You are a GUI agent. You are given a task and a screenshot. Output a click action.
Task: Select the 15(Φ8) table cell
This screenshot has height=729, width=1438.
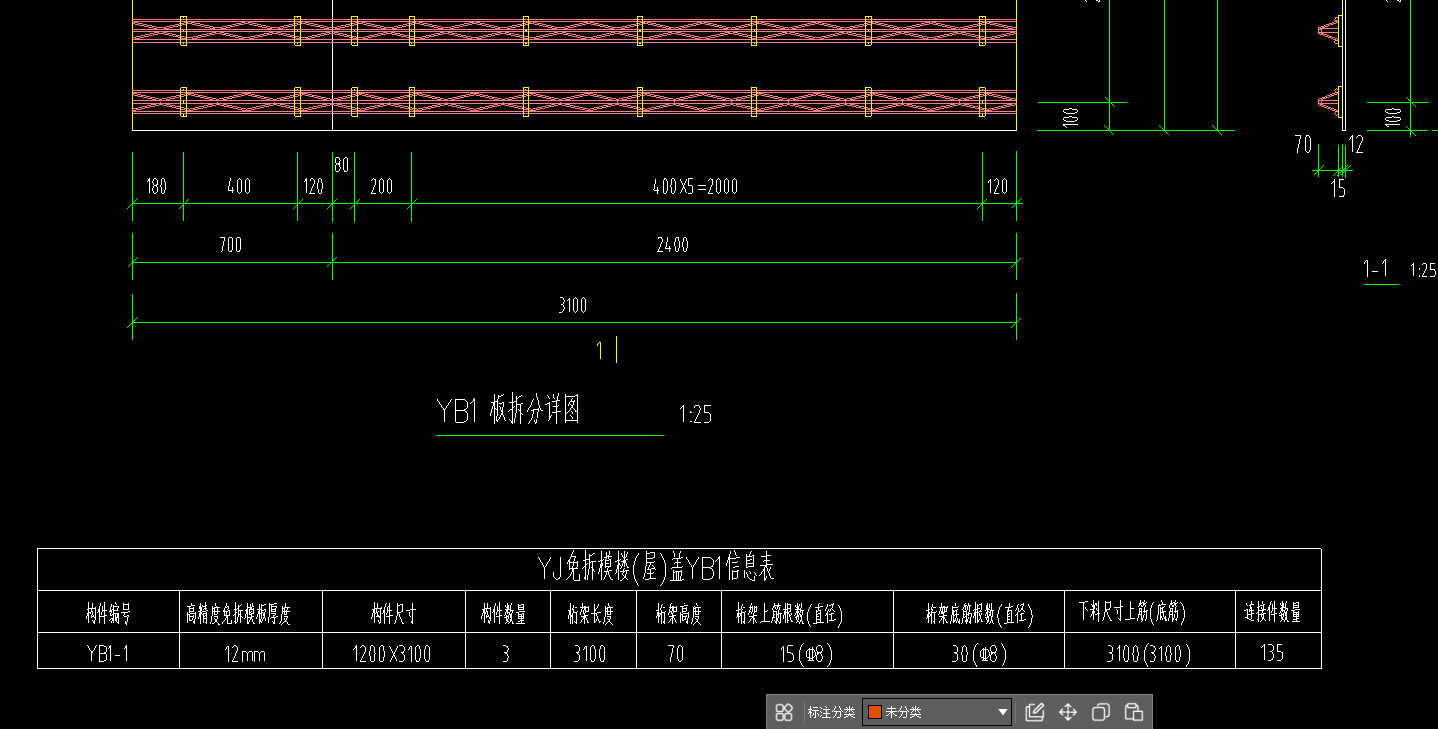[x=806, y=654]
